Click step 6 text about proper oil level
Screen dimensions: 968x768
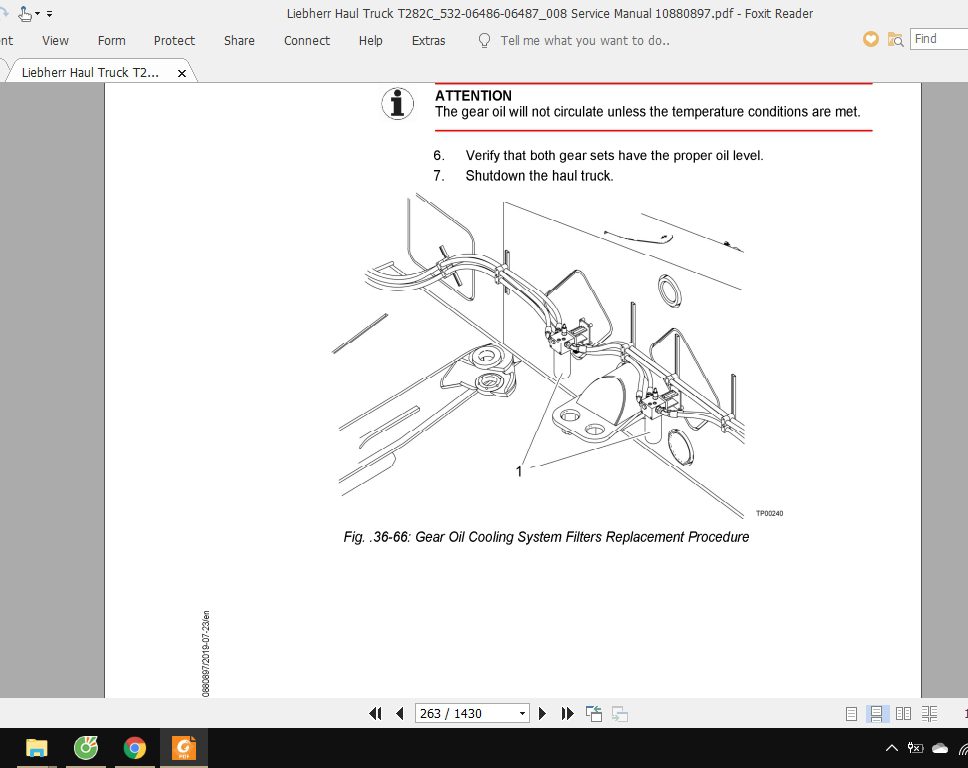[614, 156]
